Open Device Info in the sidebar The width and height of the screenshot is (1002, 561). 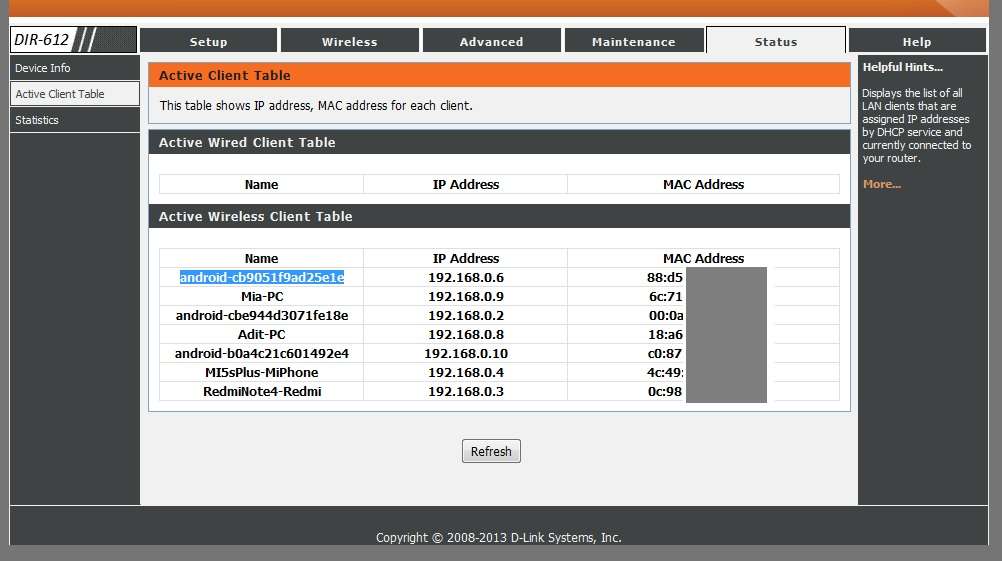[x=43, y=68]
